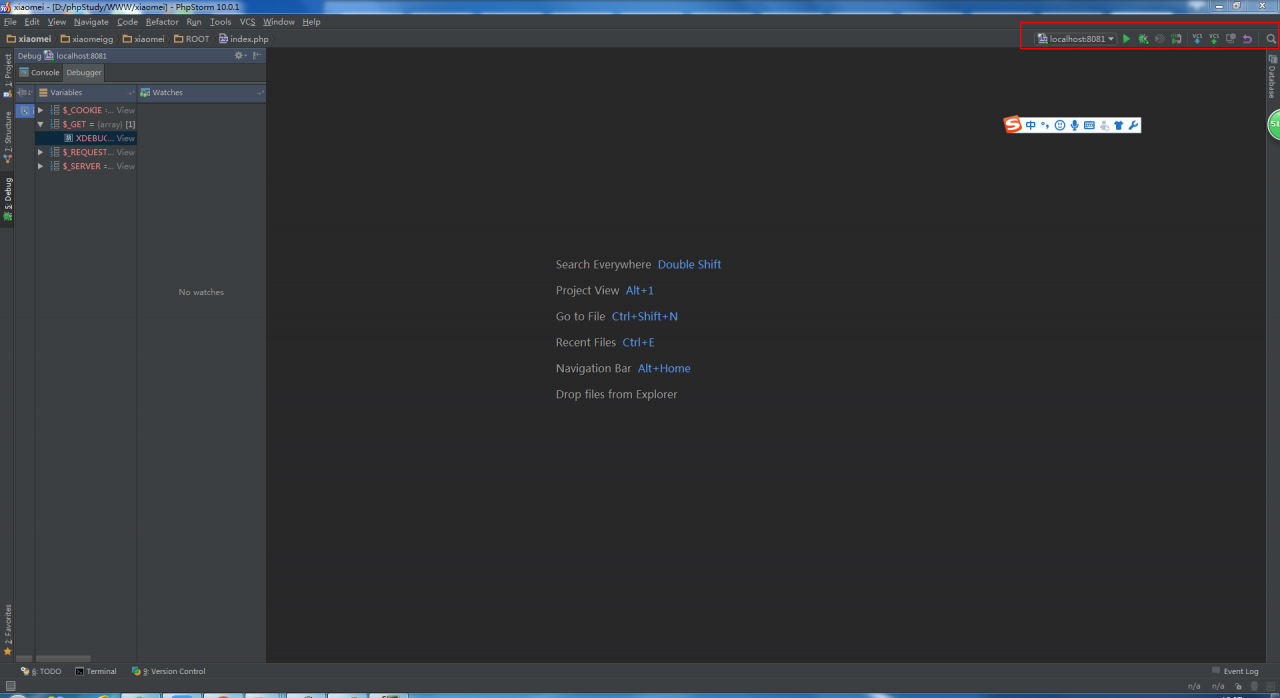The width and height of the screenshot is (1280, 698).
Task: Open the 1: Project tool window
Action: click(x=7, y=74)
